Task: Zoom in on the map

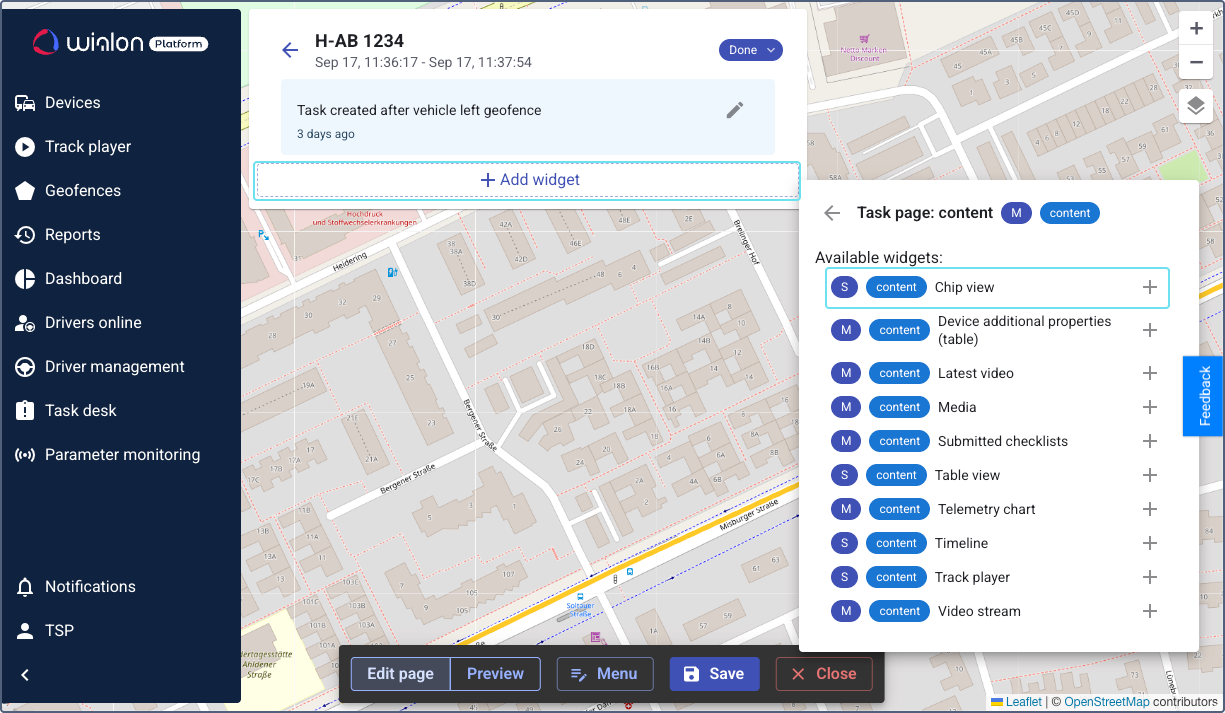Action: tap(1196, 29)
